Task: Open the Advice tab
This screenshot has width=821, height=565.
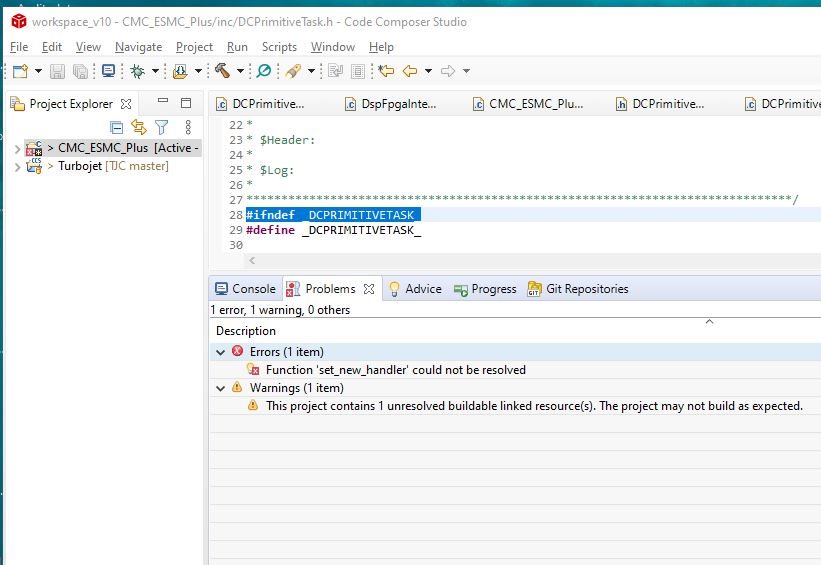Action: pos(415,289)
